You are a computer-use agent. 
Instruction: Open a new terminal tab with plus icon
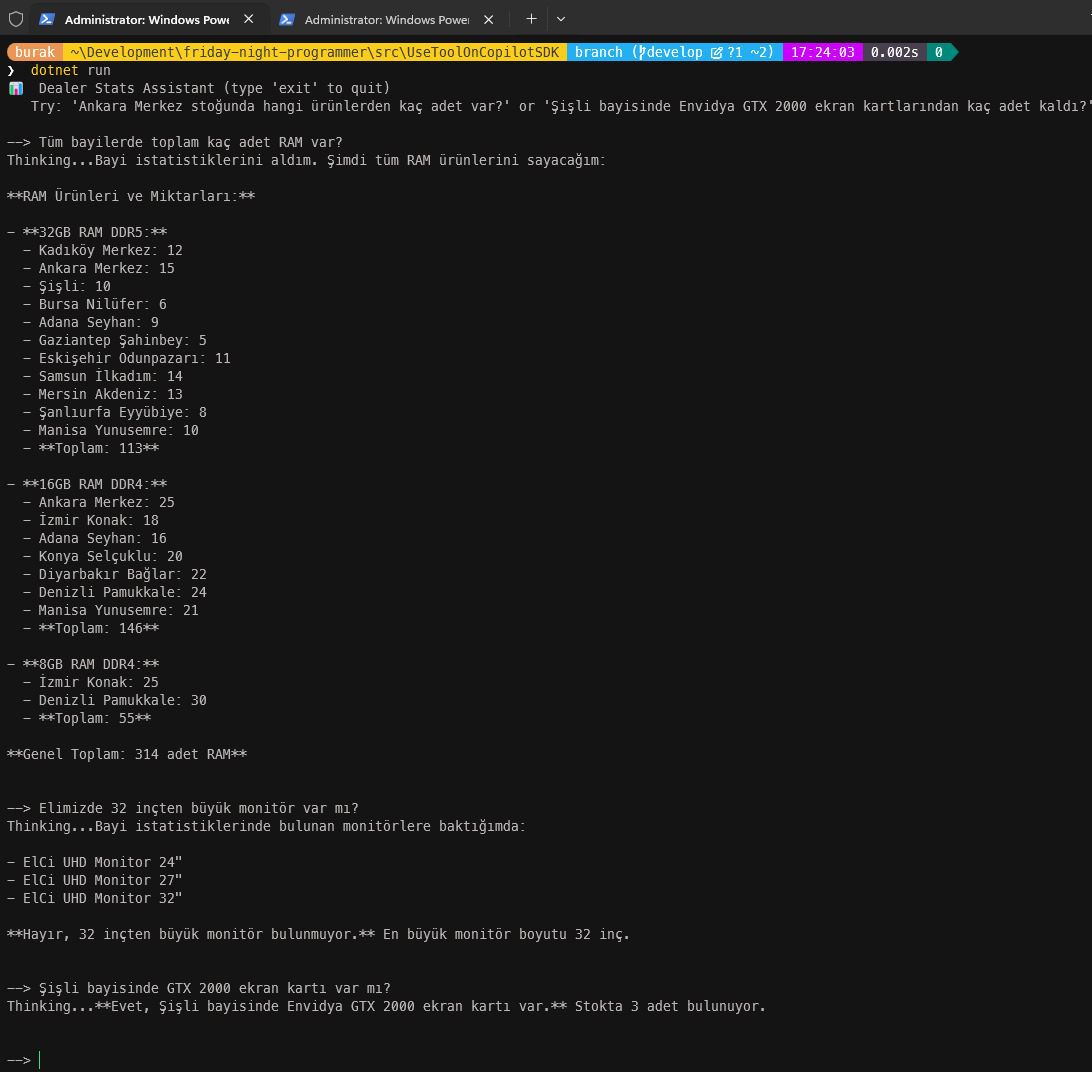531,19
